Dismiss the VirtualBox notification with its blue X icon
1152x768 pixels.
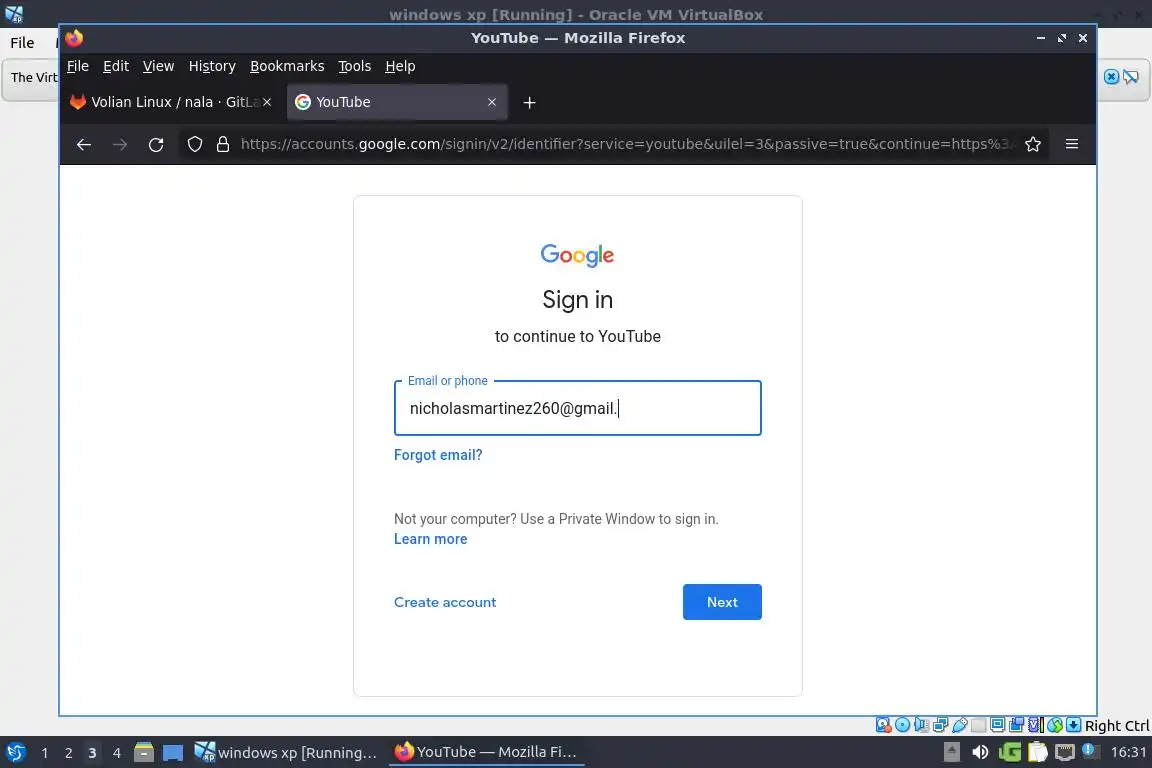(1112, 76)
